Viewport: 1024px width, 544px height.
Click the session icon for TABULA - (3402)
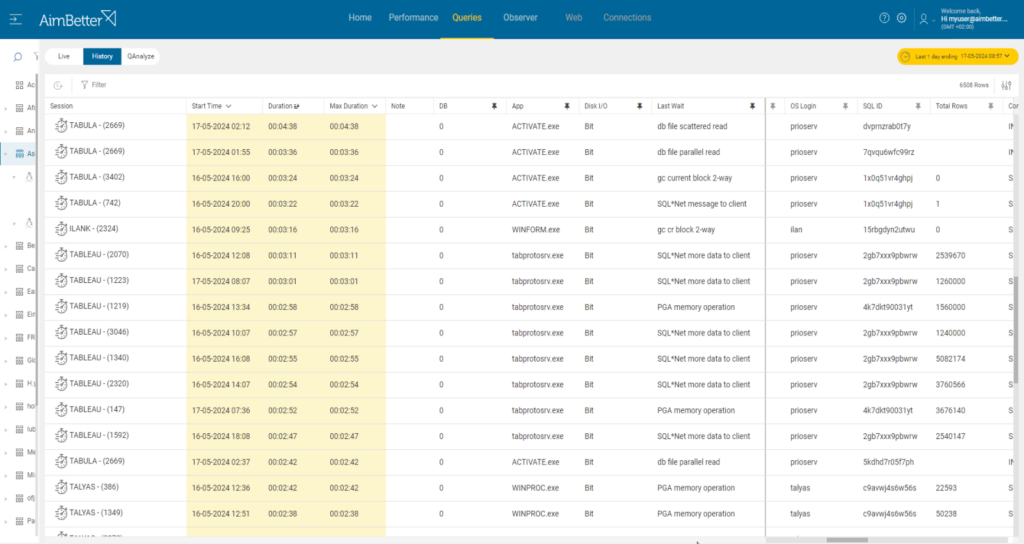pos(61,178)
